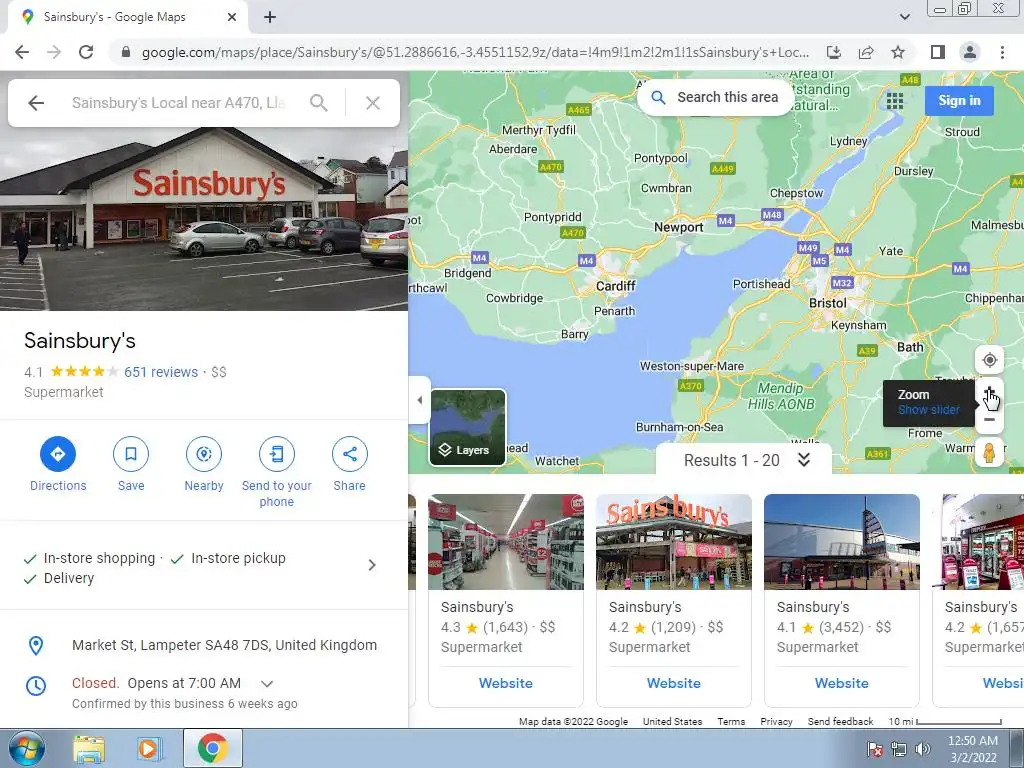Viewport: 1024px width, 768px height.
Task: Open the Layers map type switcher
Action: pyautogui.click(x=468, y=427)
